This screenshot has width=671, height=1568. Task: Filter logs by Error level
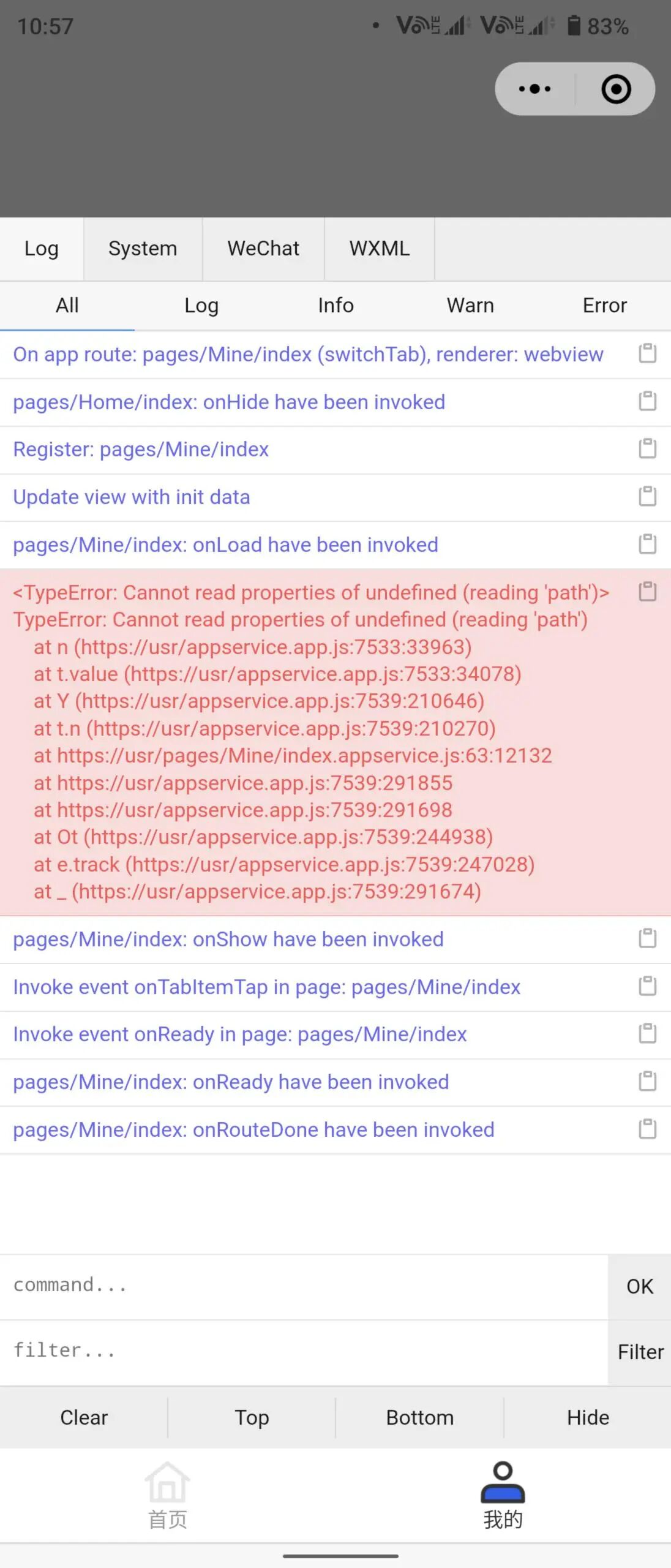[x=604, y=305]
